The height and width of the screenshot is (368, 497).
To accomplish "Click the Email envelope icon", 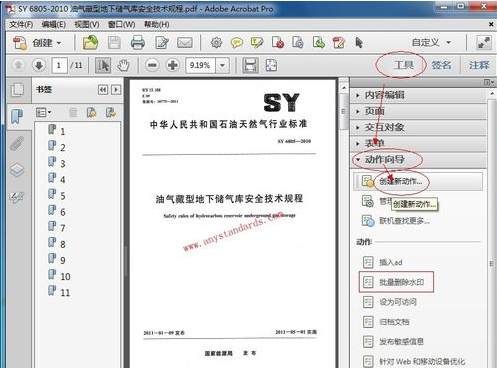I will click(x=185, y=43).
